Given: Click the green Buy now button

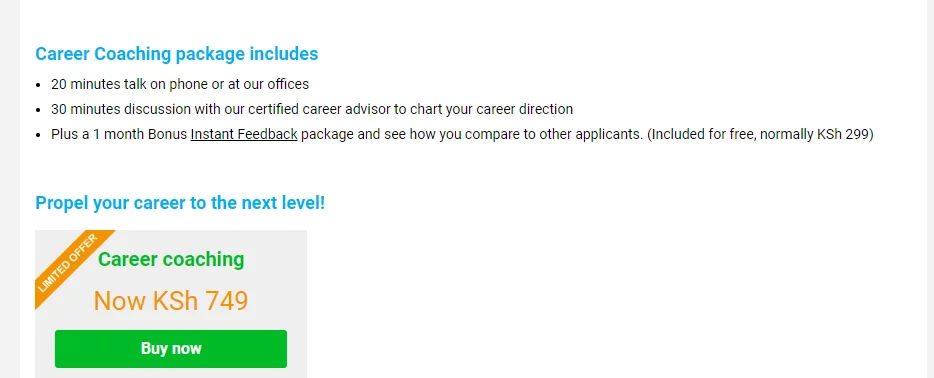Looking at the screenshot, I should [x=171, y=349].
